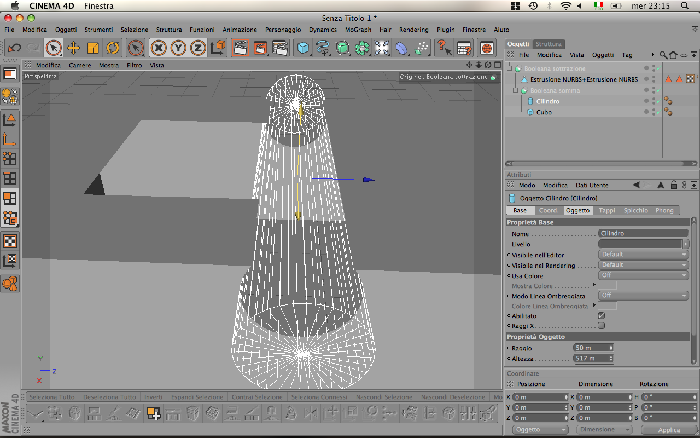
Task: Select the Move tool in the toolbar
Action: pyautogui.click(x=73, y=48)
